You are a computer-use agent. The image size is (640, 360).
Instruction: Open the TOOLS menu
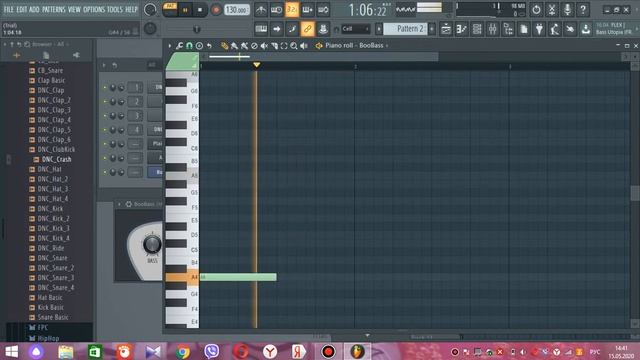pos(115,9)
